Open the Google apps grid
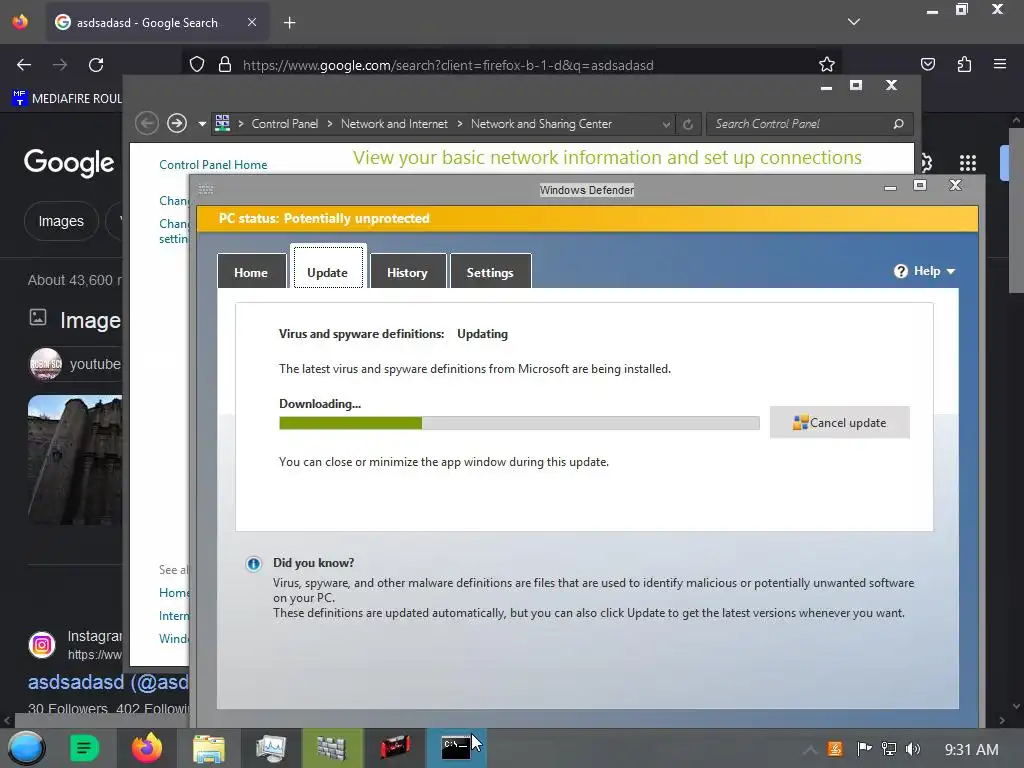Screen dimensions: 1024x768 [x=968, y=163]
